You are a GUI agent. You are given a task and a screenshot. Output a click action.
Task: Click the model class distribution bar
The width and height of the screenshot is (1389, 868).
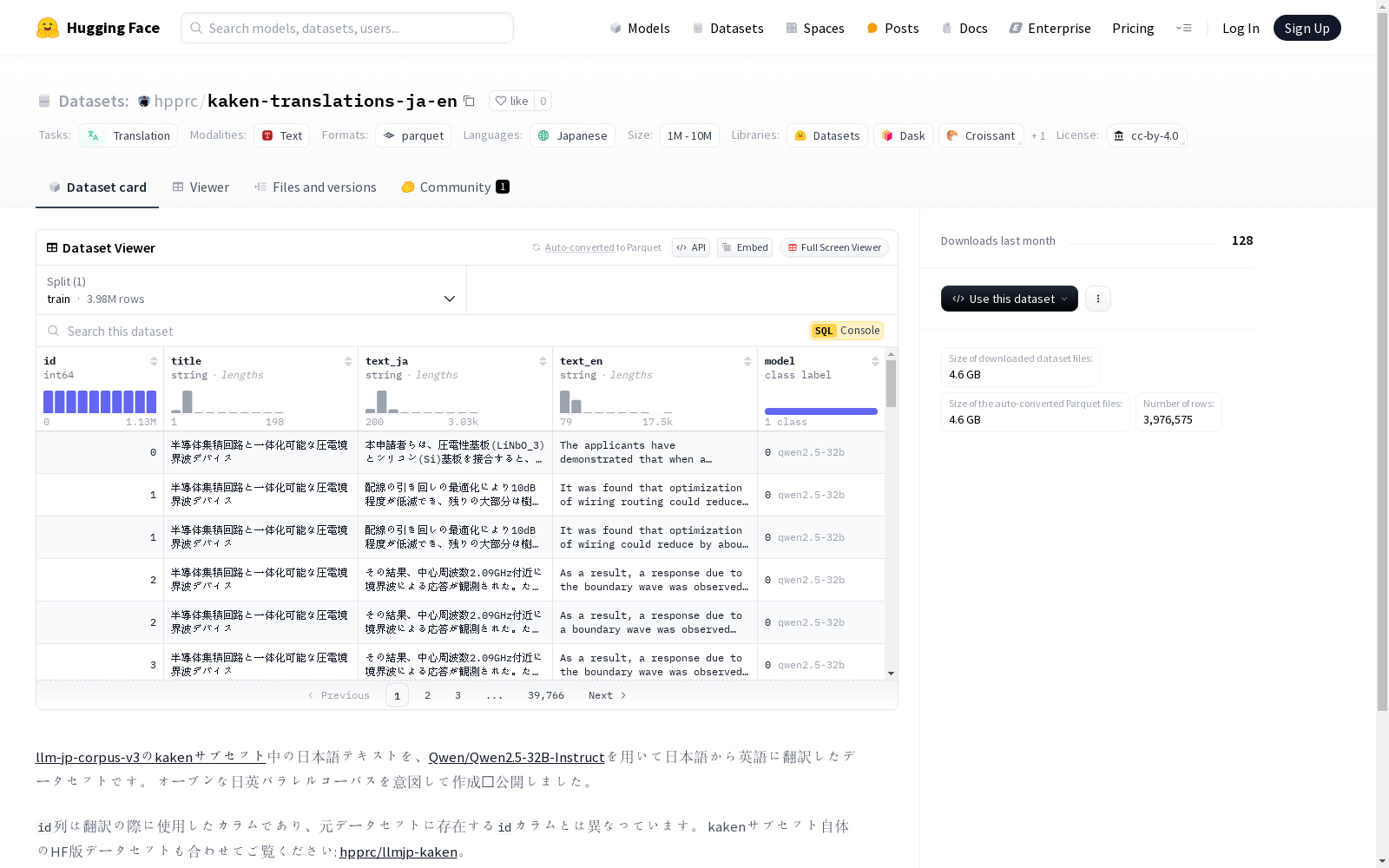click(821, 411)
